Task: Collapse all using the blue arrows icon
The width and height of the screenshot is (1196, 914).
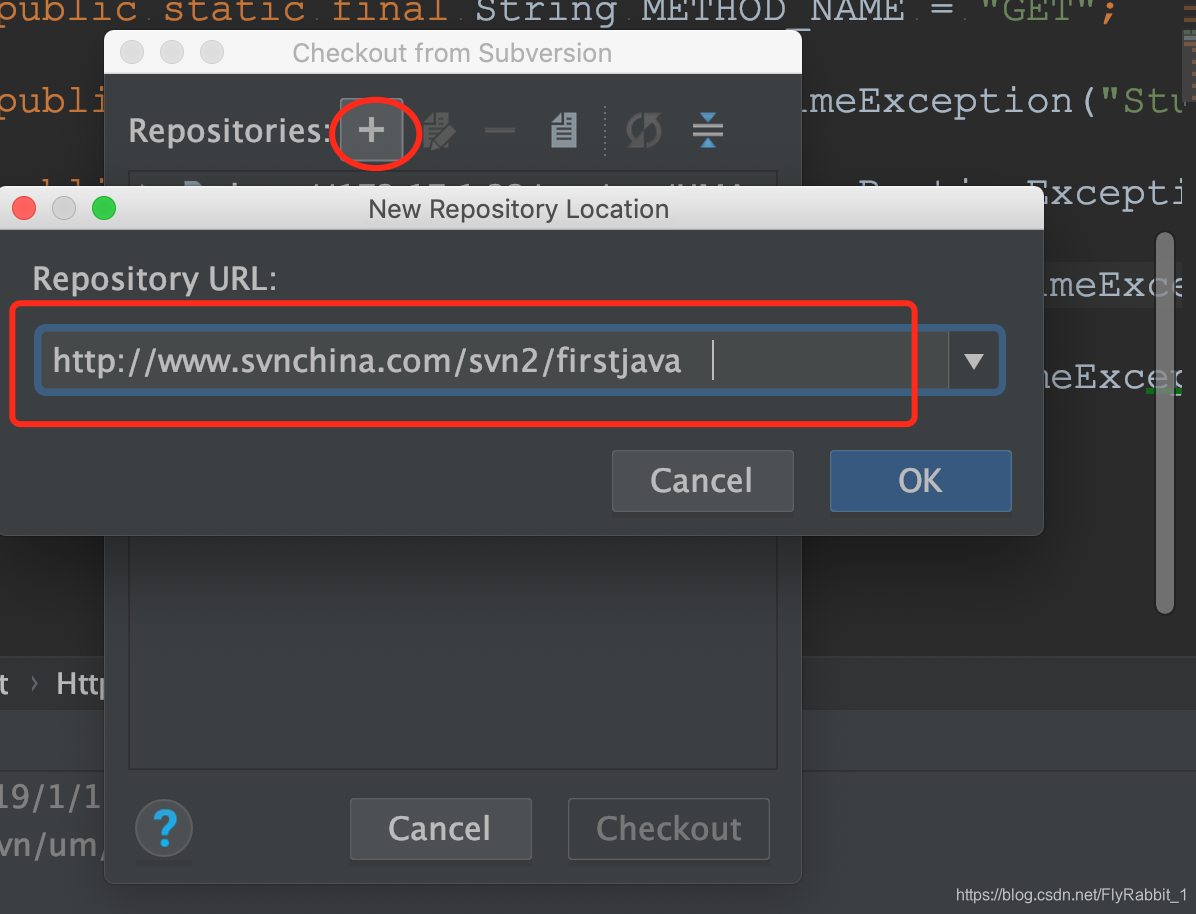Action: 708,130
